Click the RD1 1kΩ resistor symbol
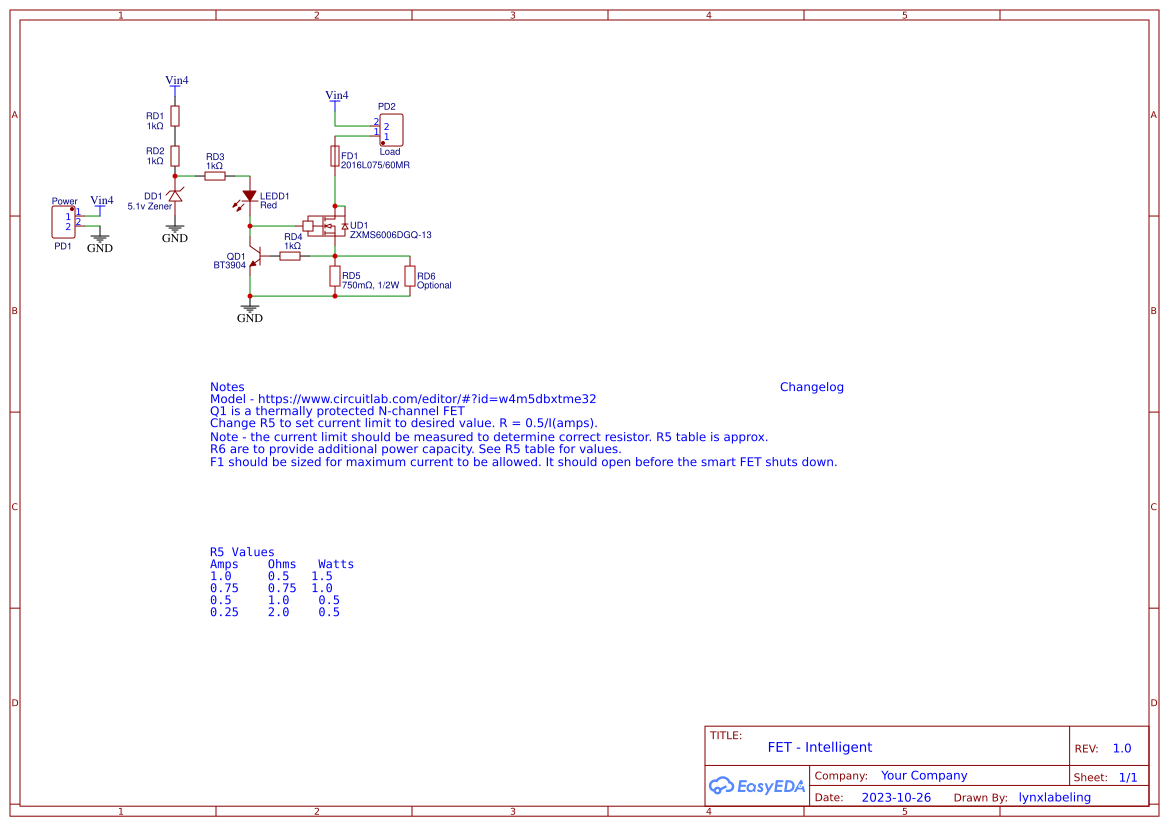This screenshot has height=827, width=1169. click(174, 116)
